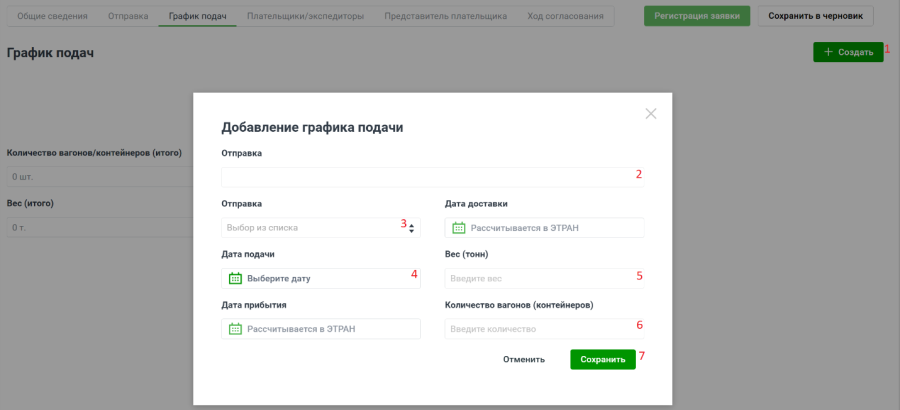
Task: Click calendar icon in Дата доставки field
Action: pos(459,228)
